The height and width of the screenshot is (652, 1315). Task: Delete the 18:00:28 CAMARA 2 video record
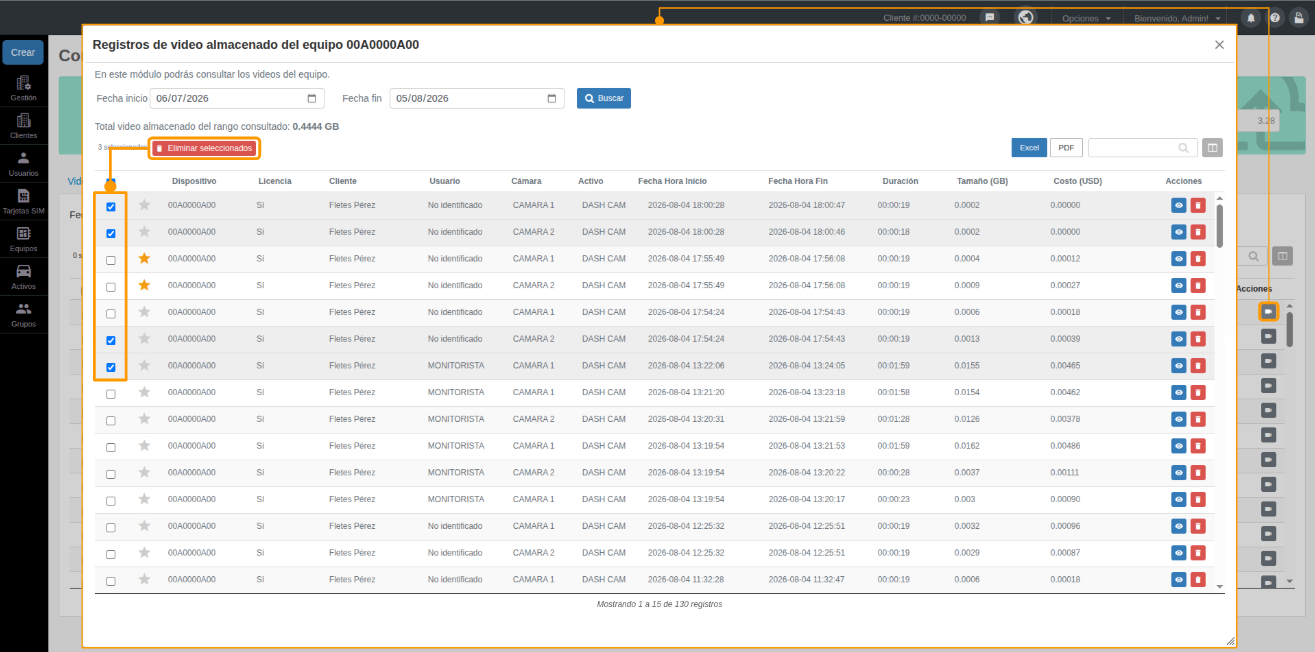coord(1198,232)
